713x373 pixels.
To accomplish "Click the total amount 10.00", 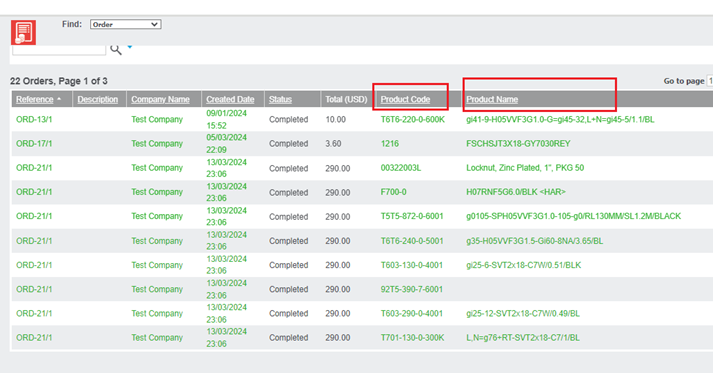I will coord(336,119).
